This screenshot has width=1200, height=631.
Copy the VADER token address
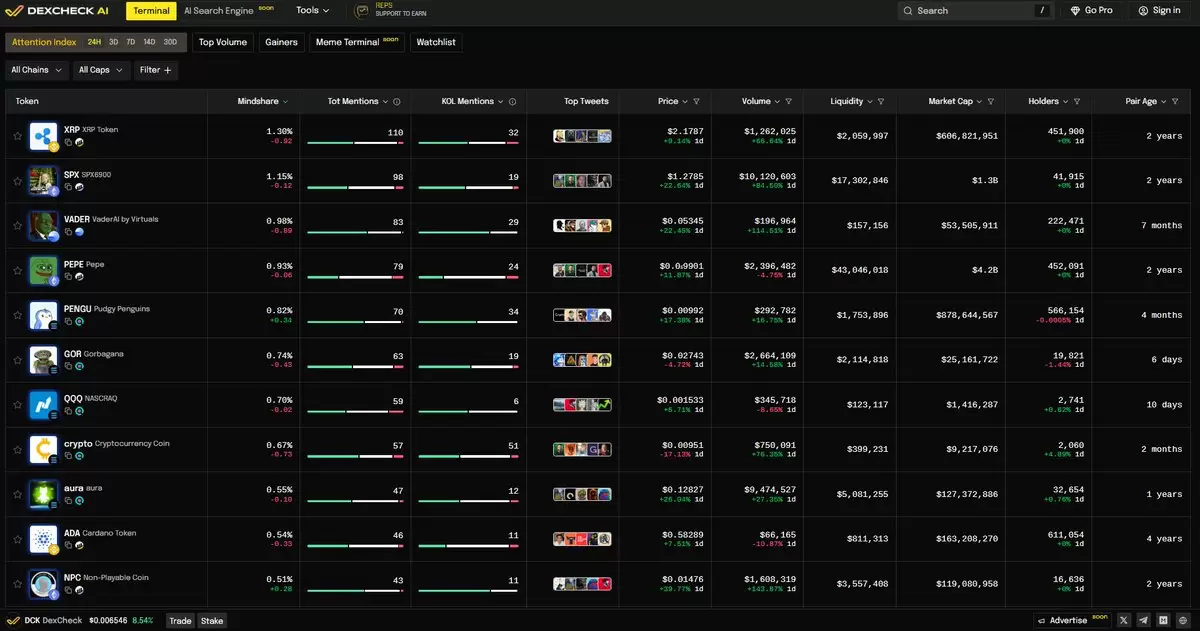click(68, 232)
